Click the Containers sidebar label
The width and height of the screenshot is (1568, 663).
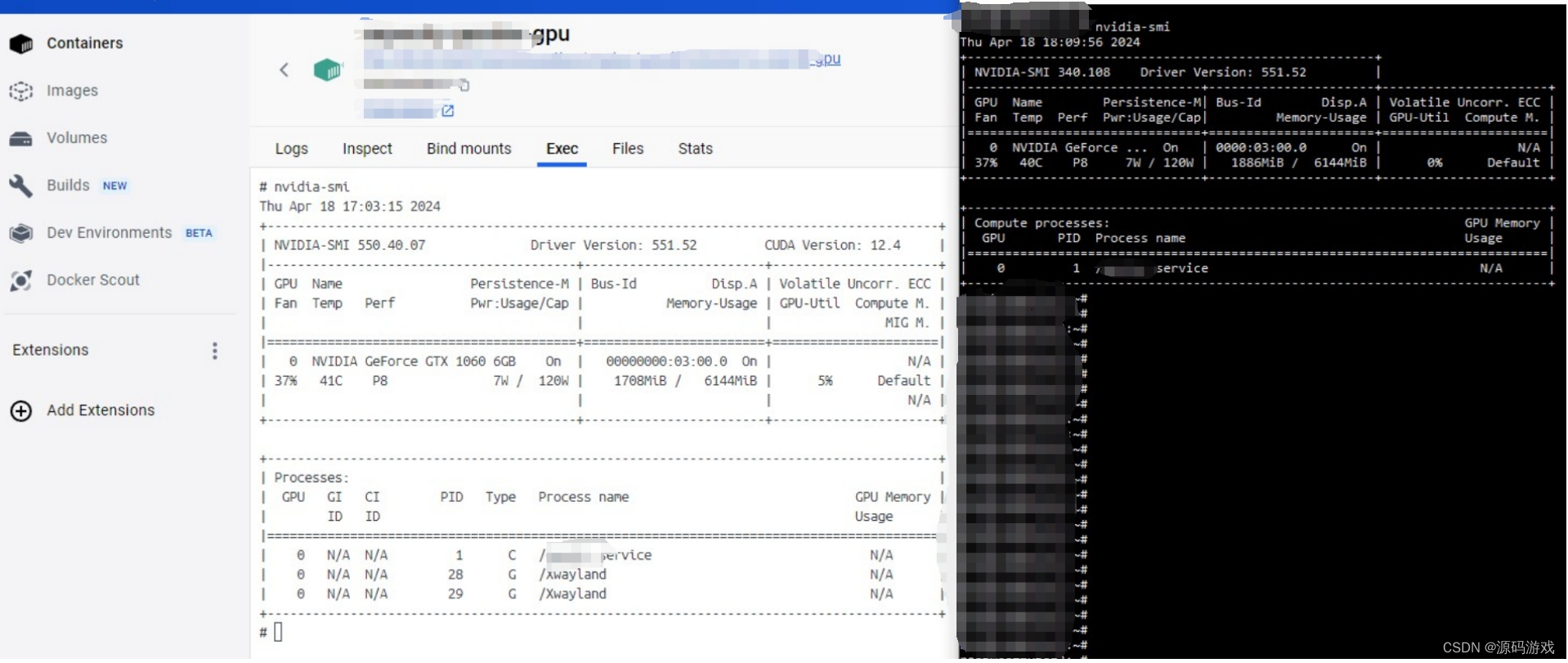click(x=84, y=43)
